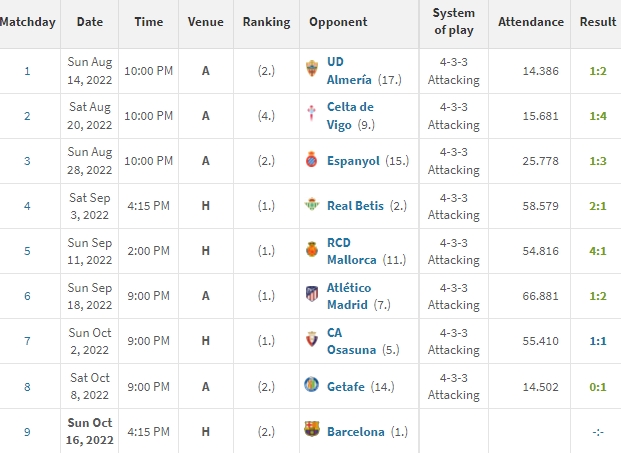Select matchday 6 number link
The height and width of the screenshot is (453, 621).
tap(27, 296)
